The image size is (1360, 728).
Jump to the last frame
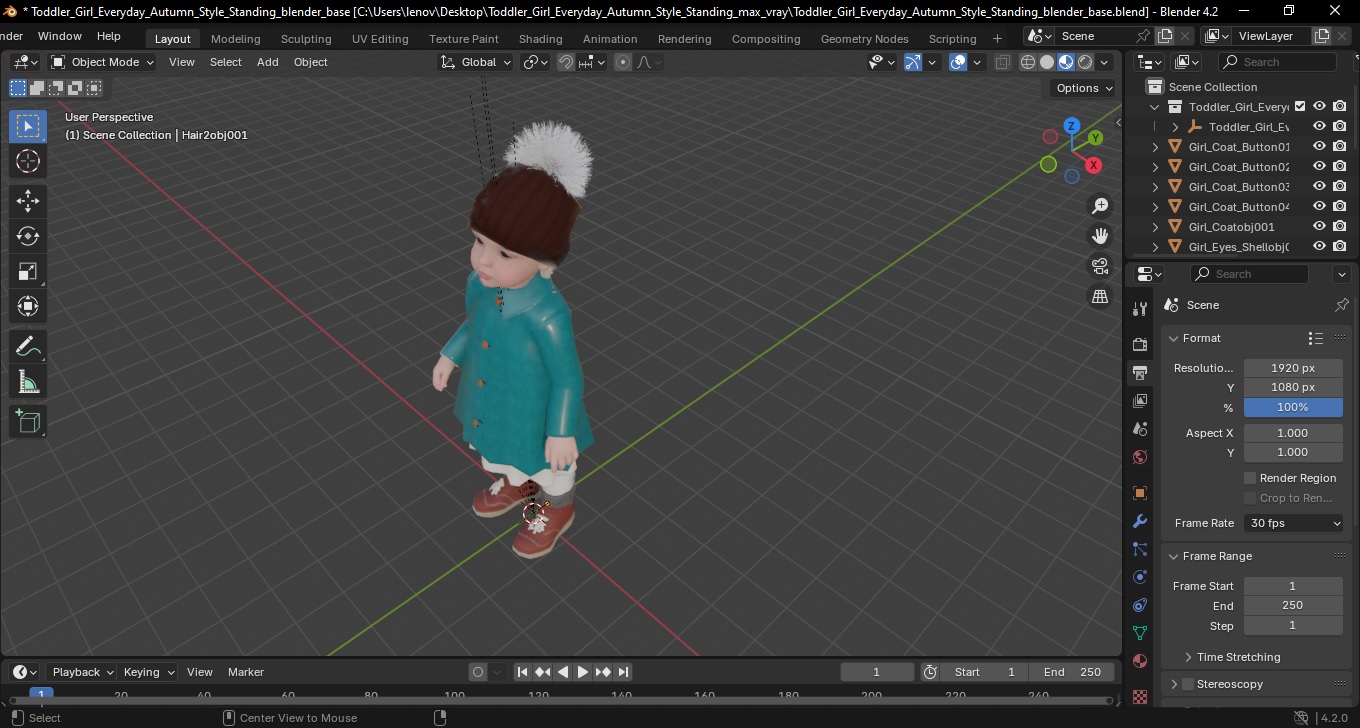tap(623, 672)
